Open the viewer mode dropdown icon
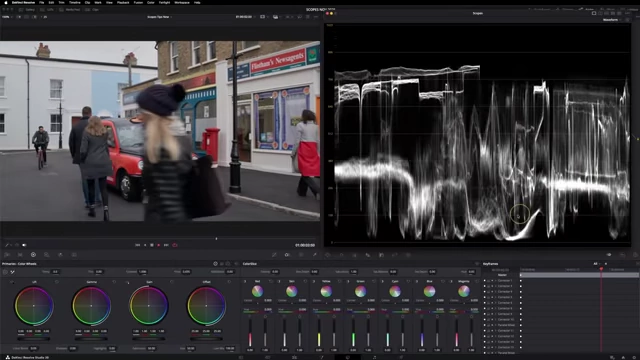This screenshot has height=360, width=640. click(x=263, y=17)
